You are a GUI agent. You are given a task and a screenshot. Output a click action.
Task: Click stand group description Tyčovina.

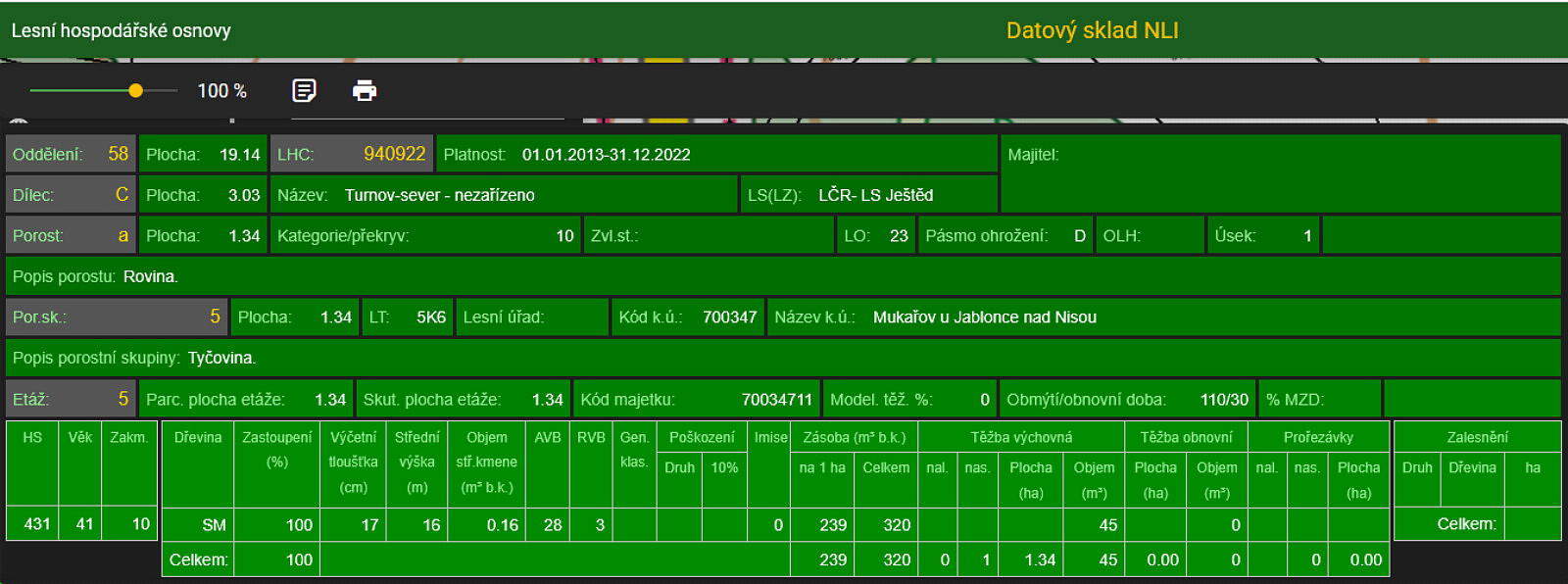[221, 358]
